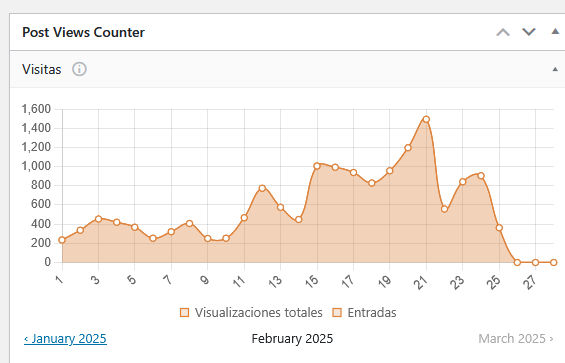The height and width of the screenshot is (363, 565).
Task: Move Post Views Counter widget up
Action: pos(503,32)
